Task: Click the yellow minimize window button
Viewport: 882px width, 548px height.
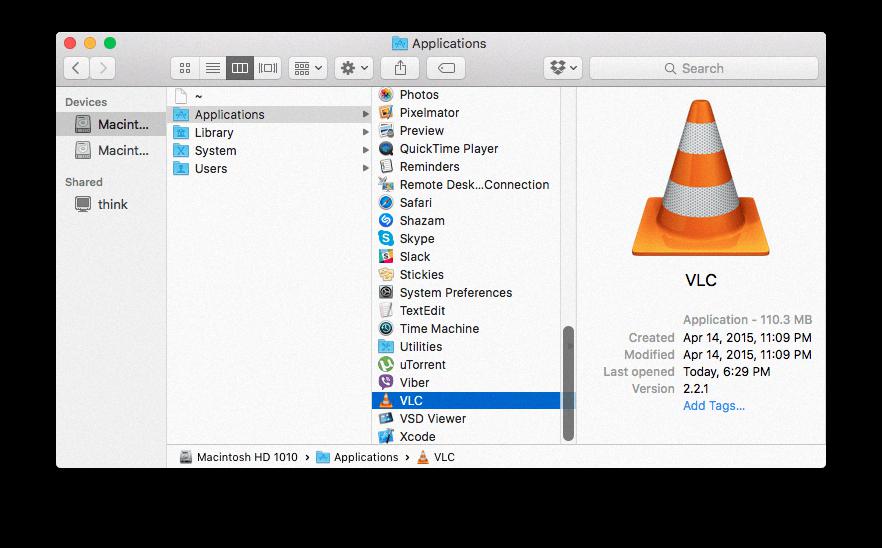Action: (90, 43)
